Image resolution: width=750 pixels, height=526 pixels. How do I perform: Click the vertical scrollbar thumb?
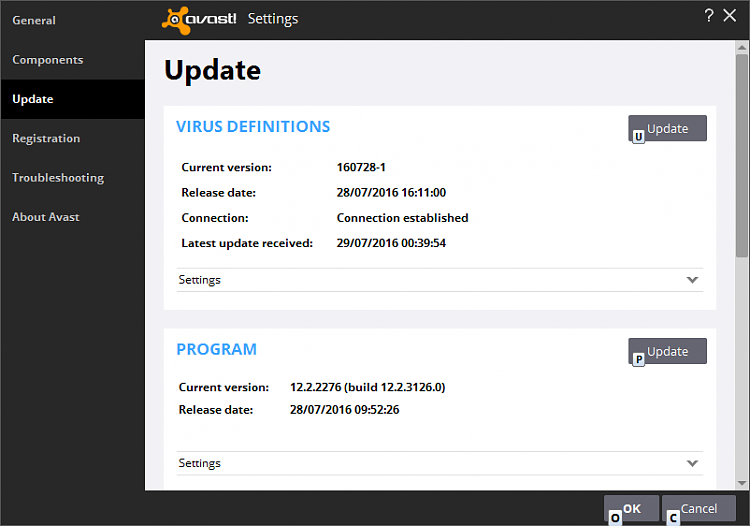tap(742, 156)
